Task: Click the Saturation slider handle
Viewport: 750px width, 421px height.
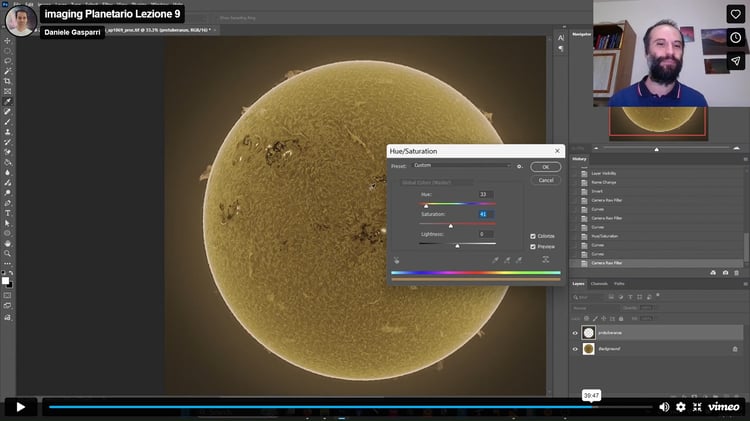Action: pyautogui.click(x=451, y=226)
